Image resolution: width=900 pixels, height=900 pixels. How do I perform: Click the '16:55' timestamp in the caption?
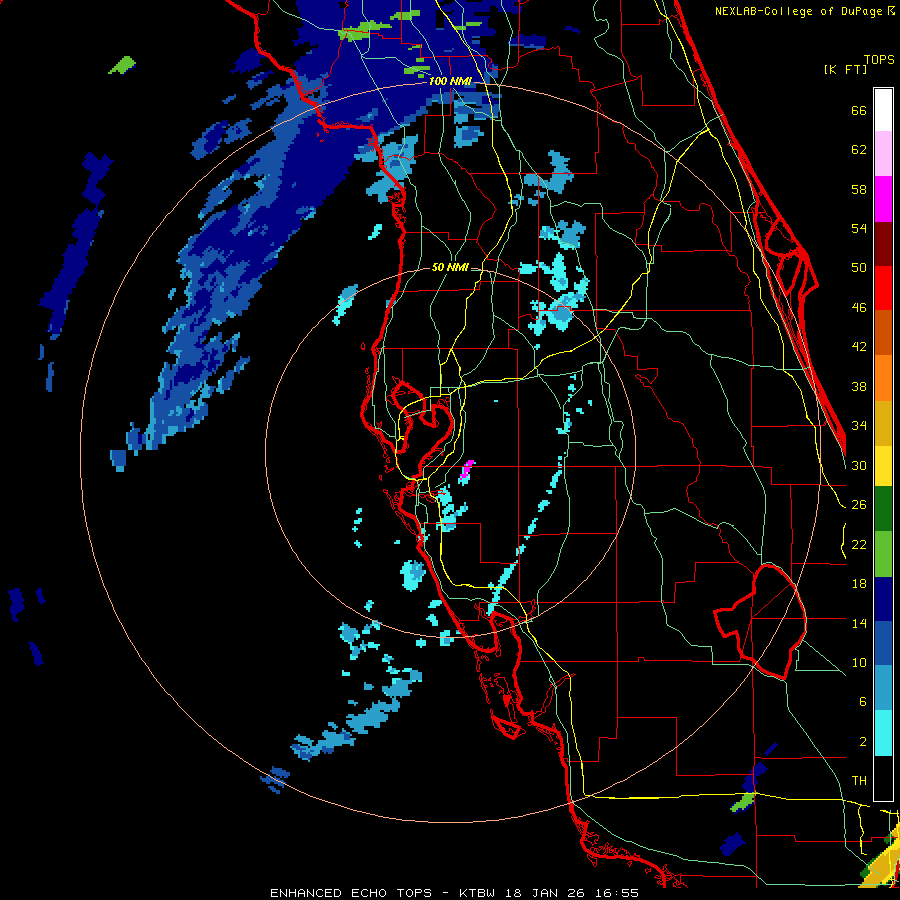pyautogui.click(x=616, y=893)
